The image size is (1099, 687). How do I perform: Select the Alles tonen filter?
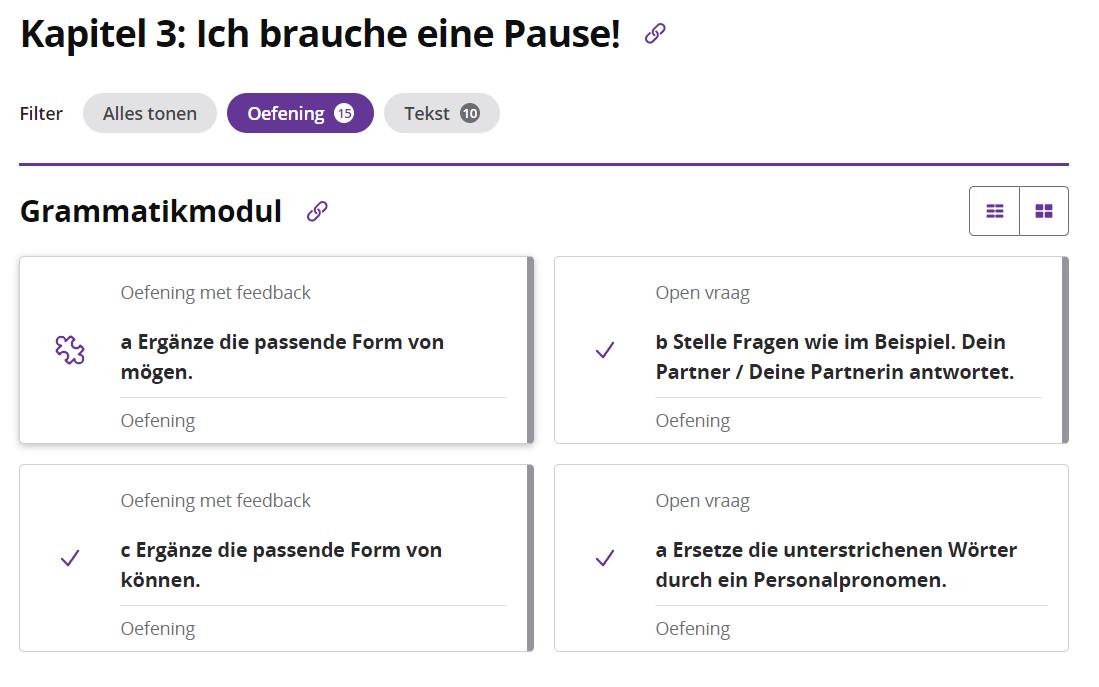point(150,113)
